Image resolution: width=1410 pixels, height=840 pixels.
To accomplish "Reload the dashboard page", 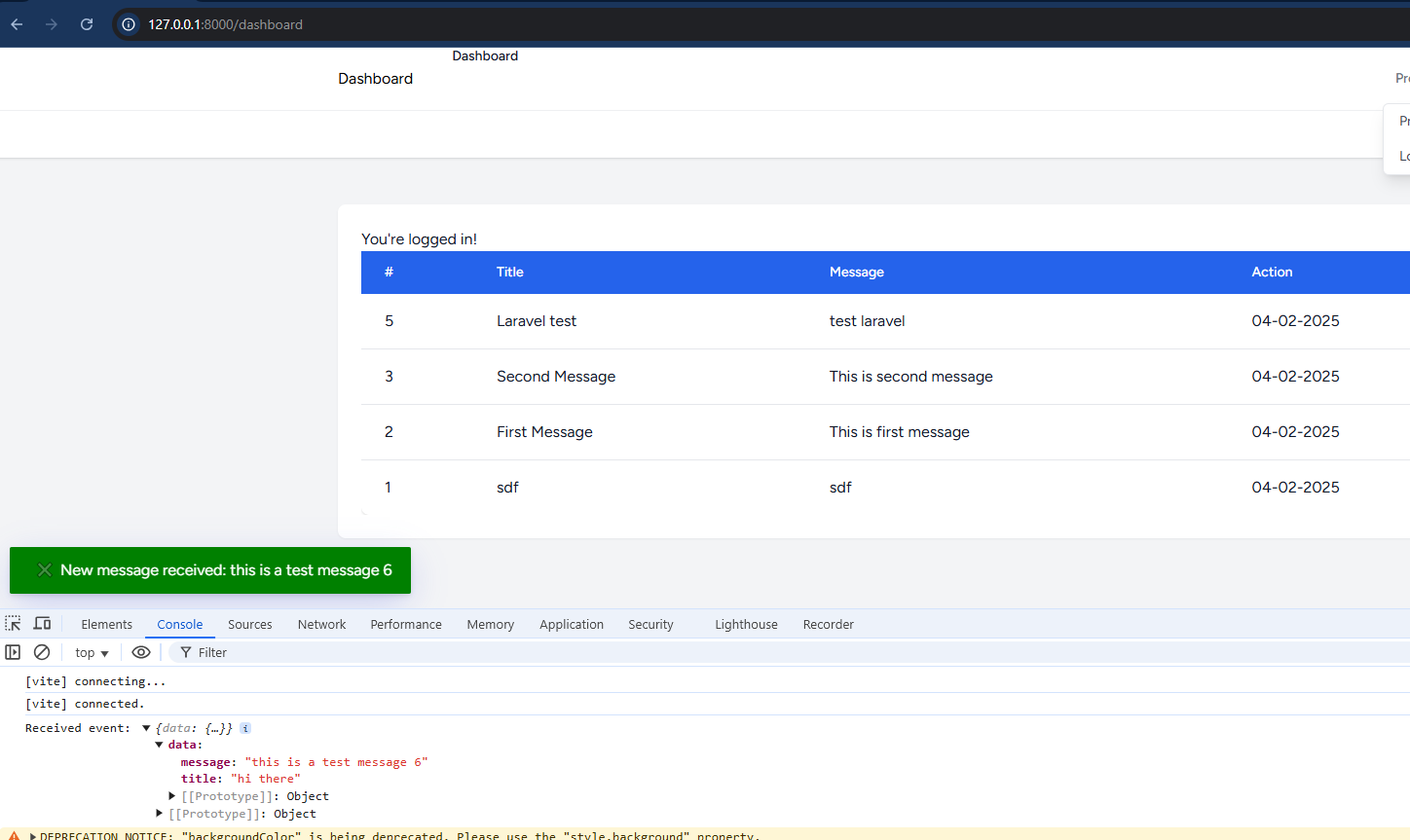I will (x=86, y=24).
